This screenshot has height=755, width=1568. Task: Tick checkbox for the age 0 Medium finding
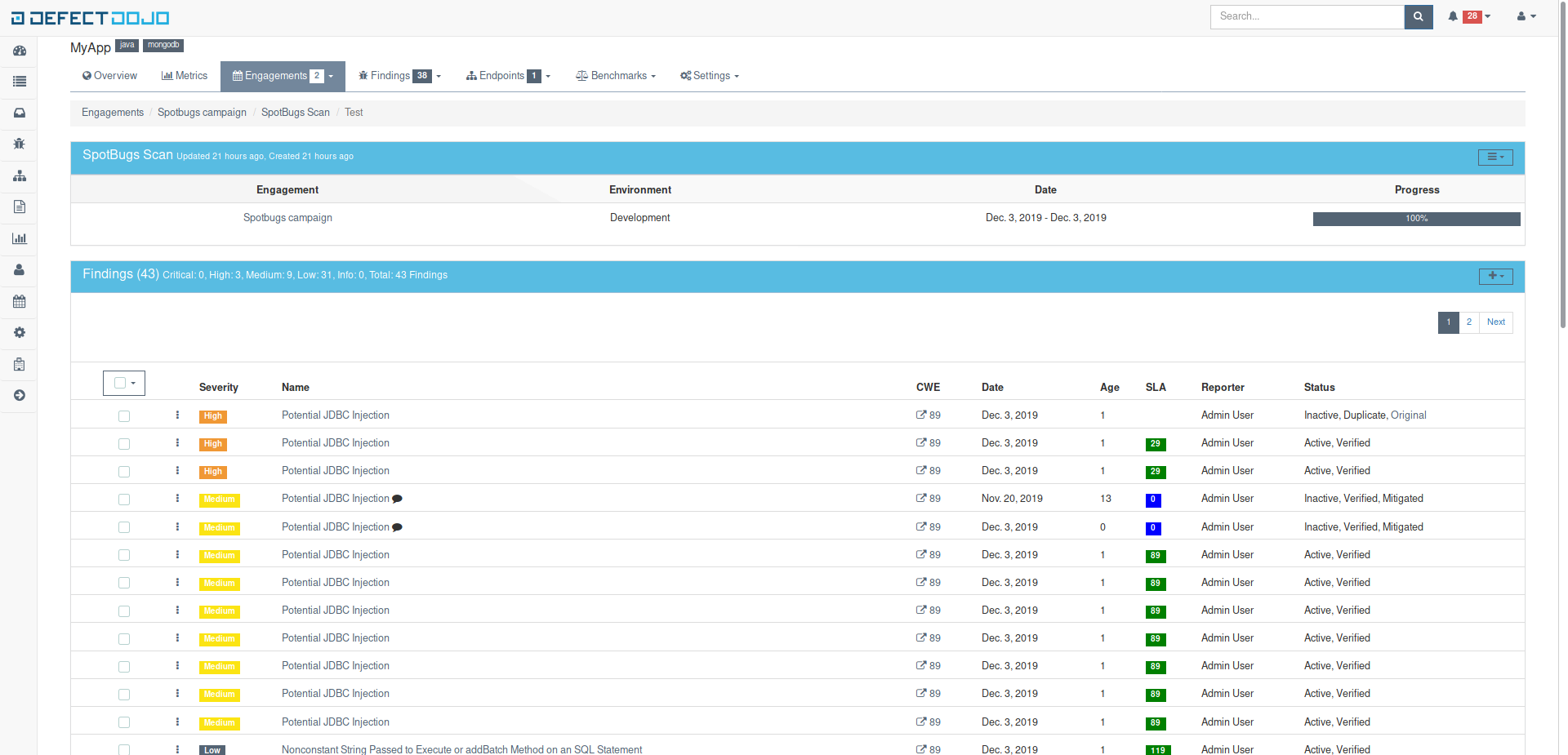[124, 527]
